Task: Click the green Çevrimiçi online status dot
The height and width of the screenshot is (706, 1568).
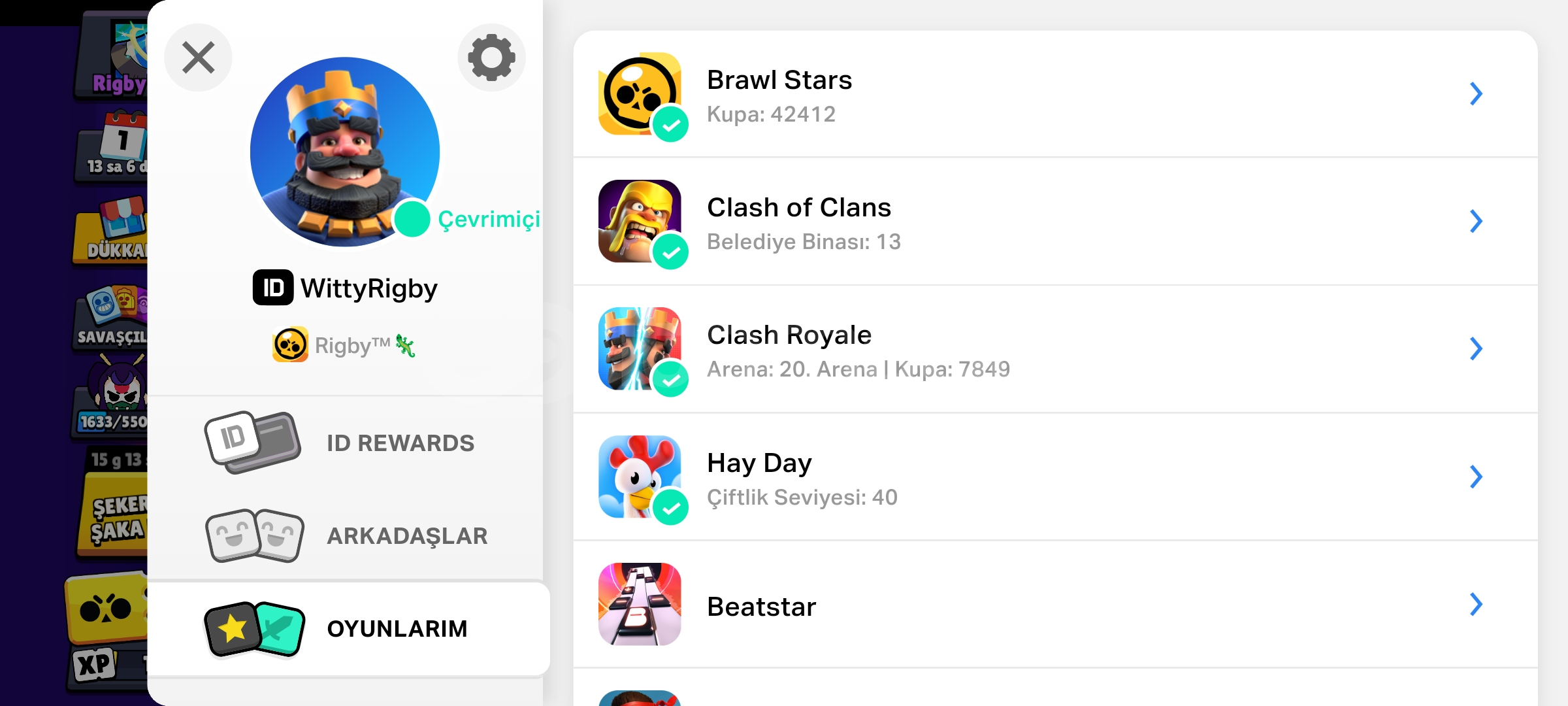Action: (412, 219)
